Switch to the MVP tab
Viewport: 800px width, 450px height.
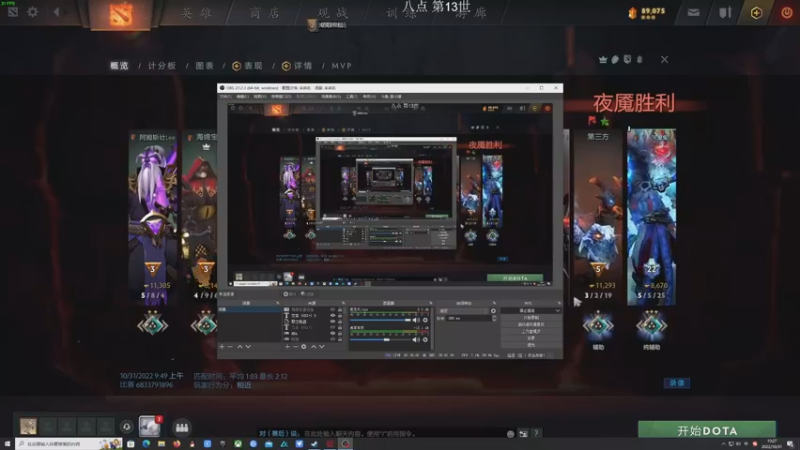tap(341, 66)
